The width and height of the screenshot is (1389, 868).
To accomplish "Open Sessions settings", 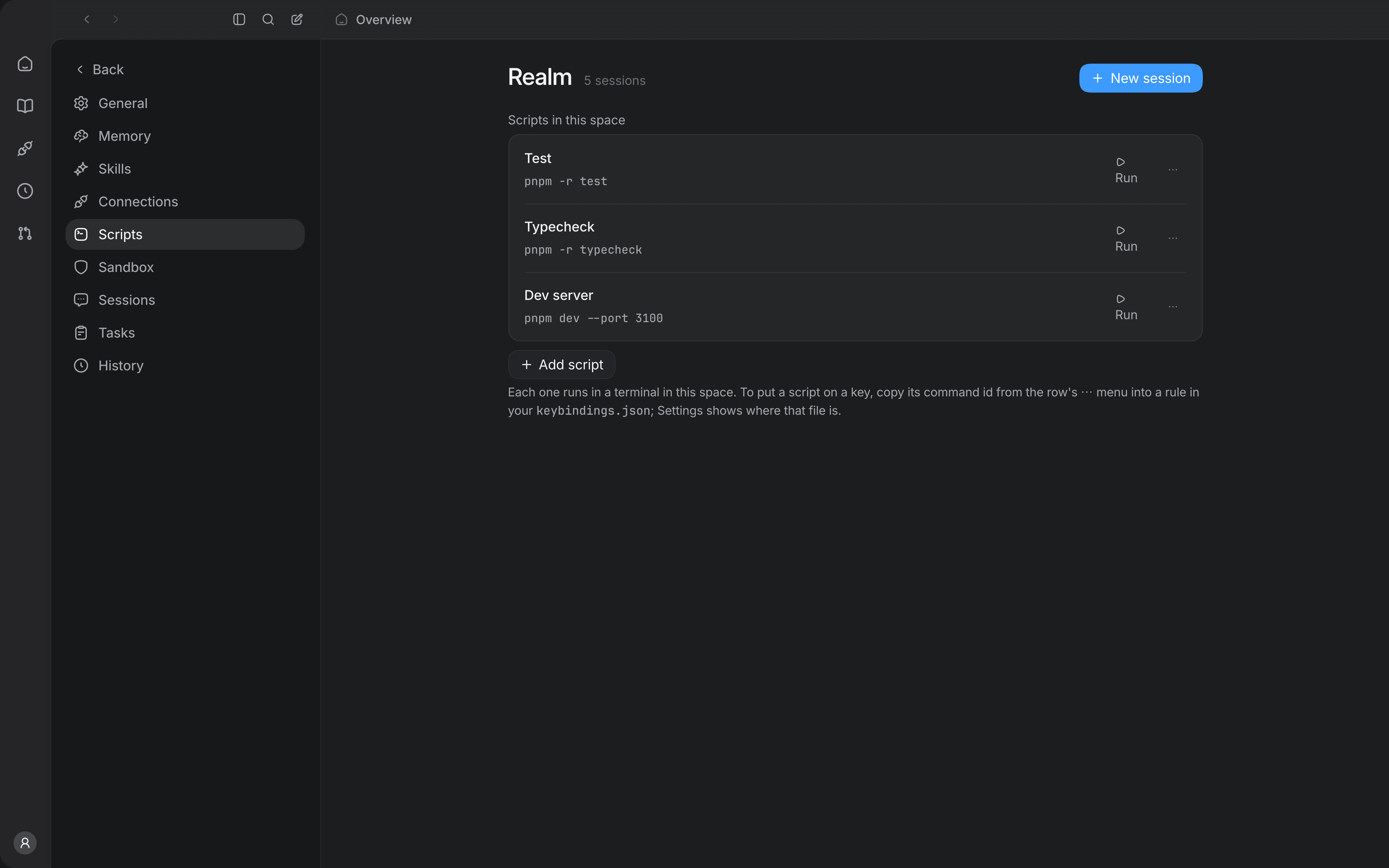I will (185, 300).
